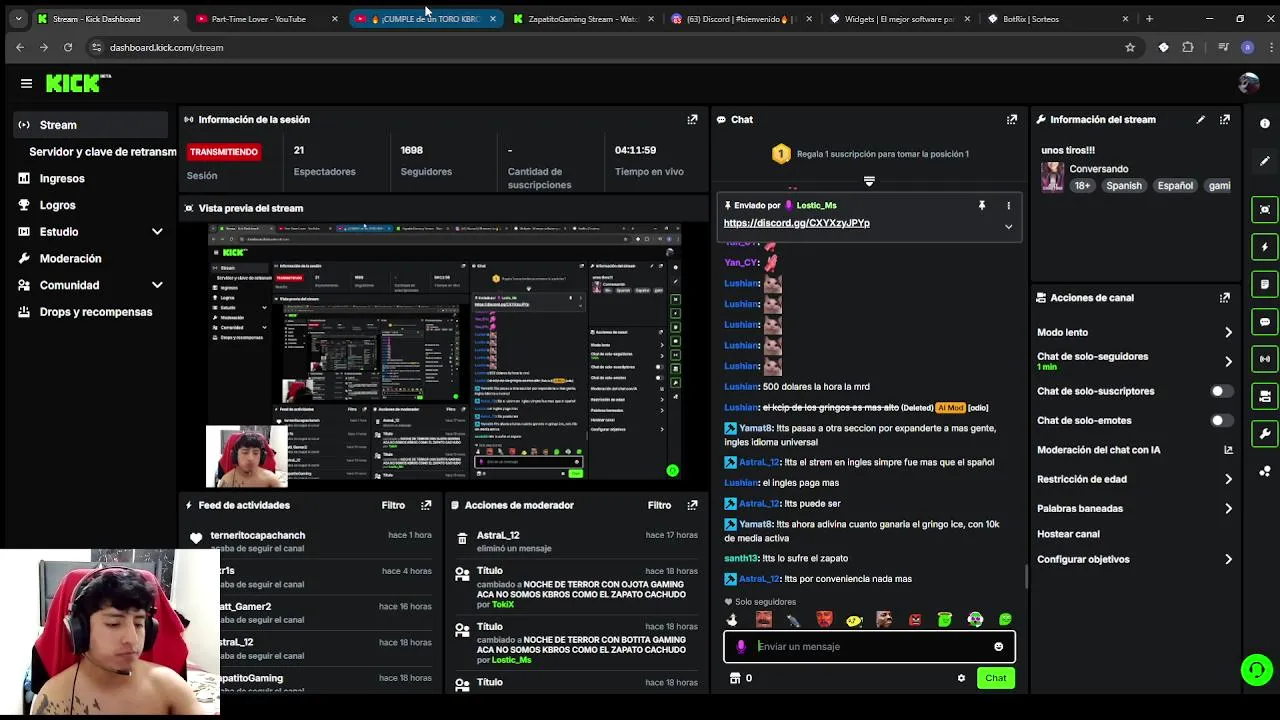Toggle Chat de solo-suscriptores switch

click(1222, 391)
